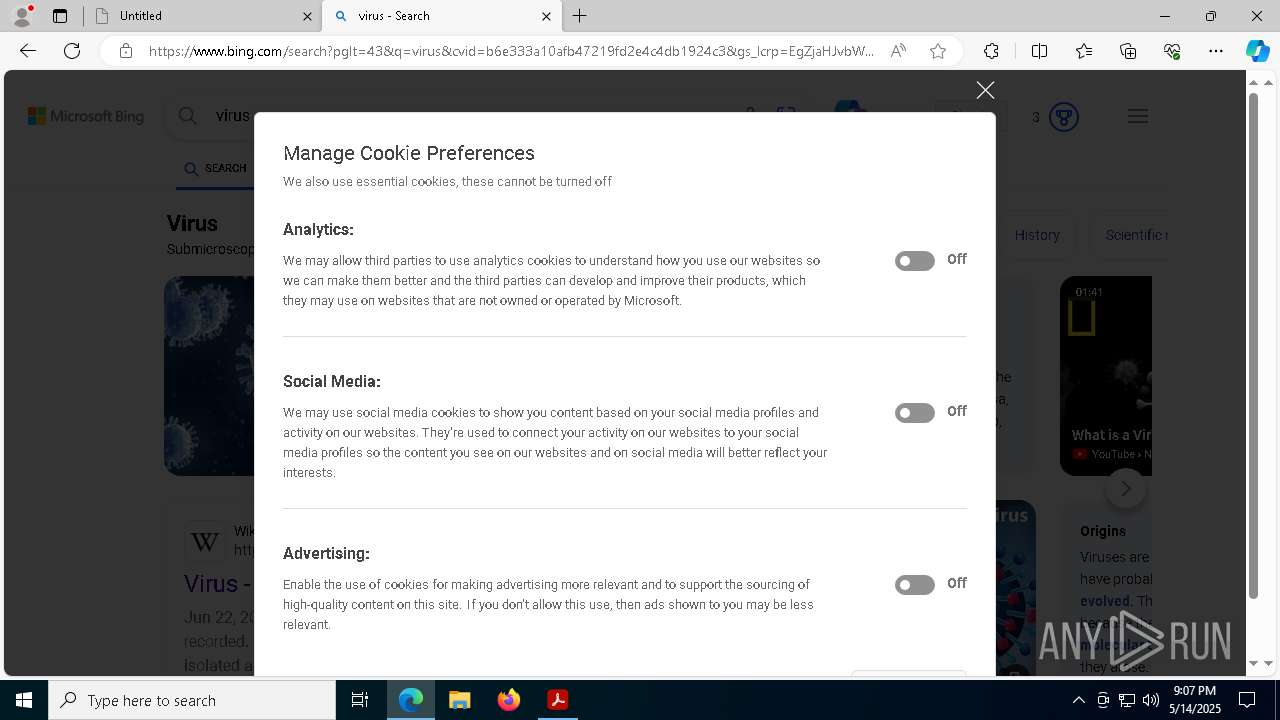Open the Bing hamburger menu
The width and height of the screenshot is (1280, 720).
click(1138, 116)
